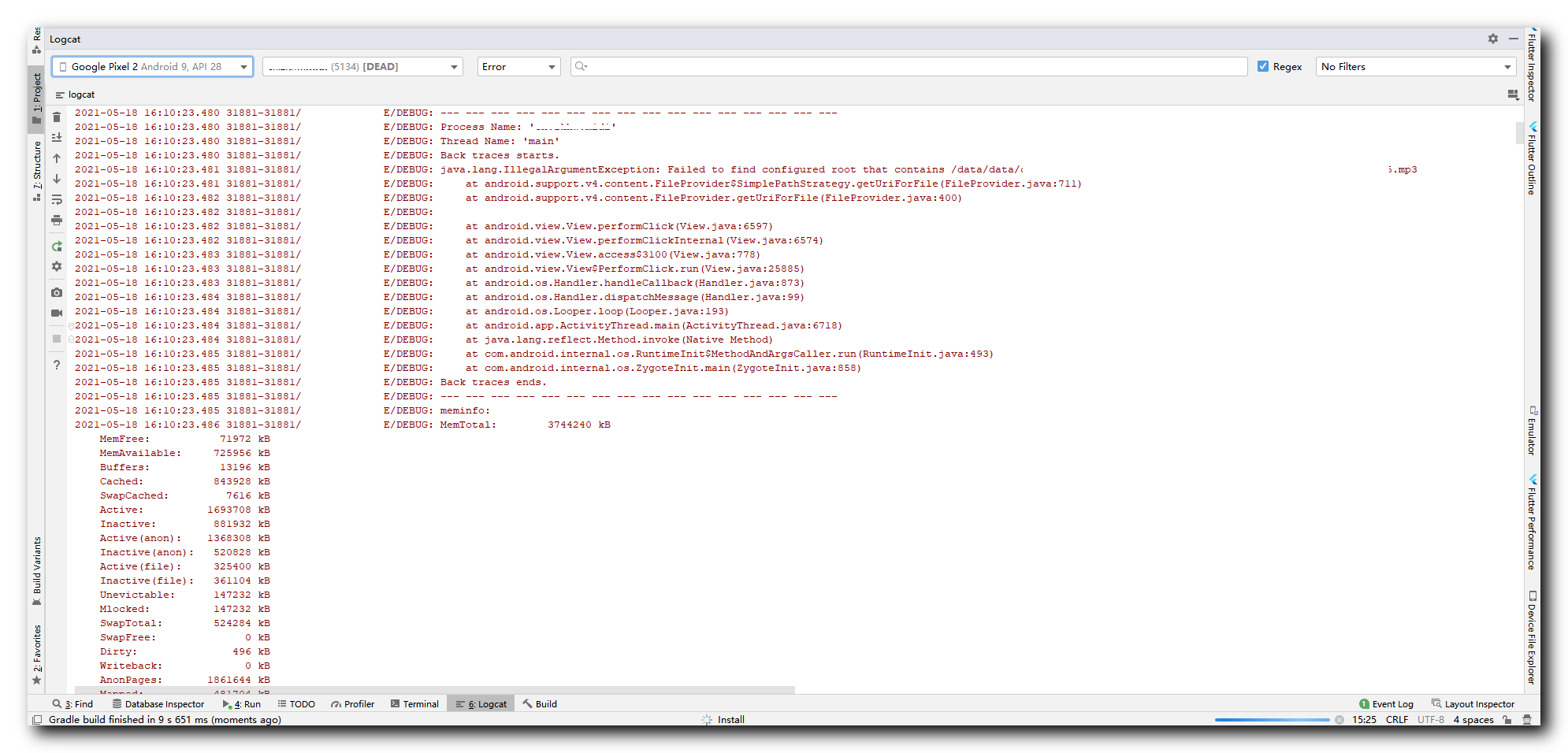Click the 4 spaces indent setting
This screenshot has height=753, width=1568.
click(x=1473, y=719)
